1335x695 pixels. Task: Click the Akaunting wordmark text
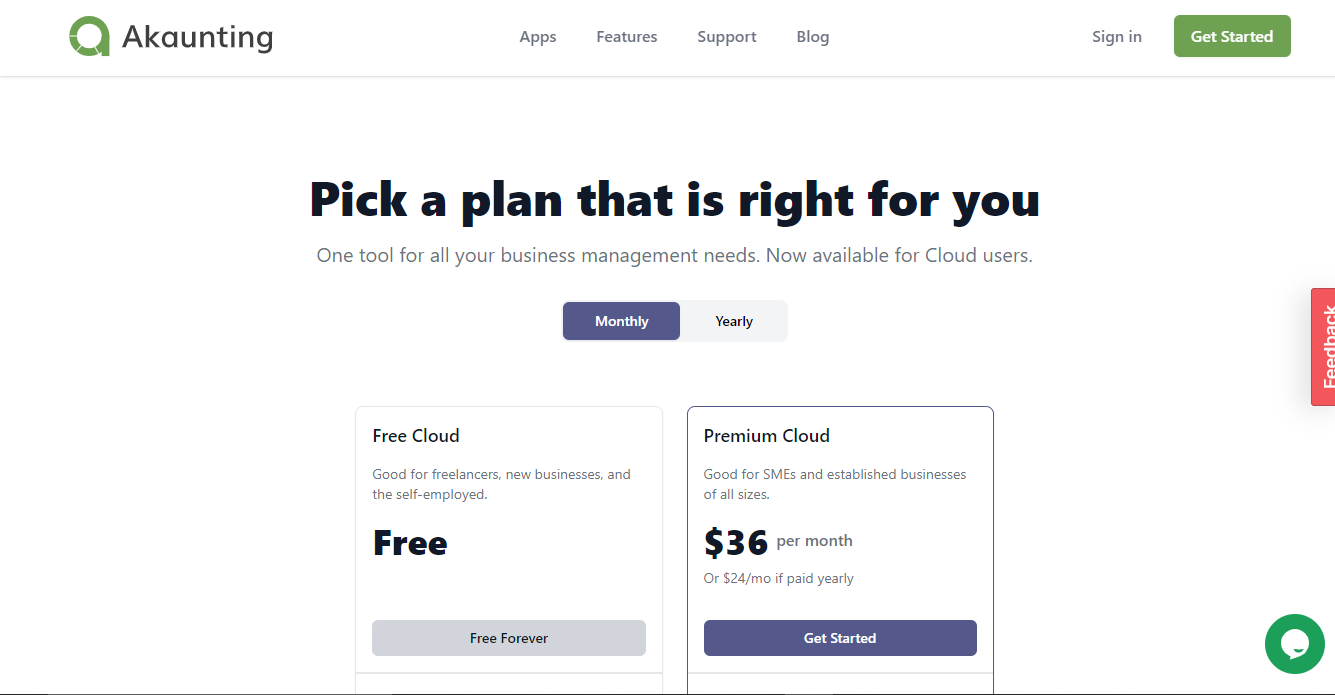[197, 37]
